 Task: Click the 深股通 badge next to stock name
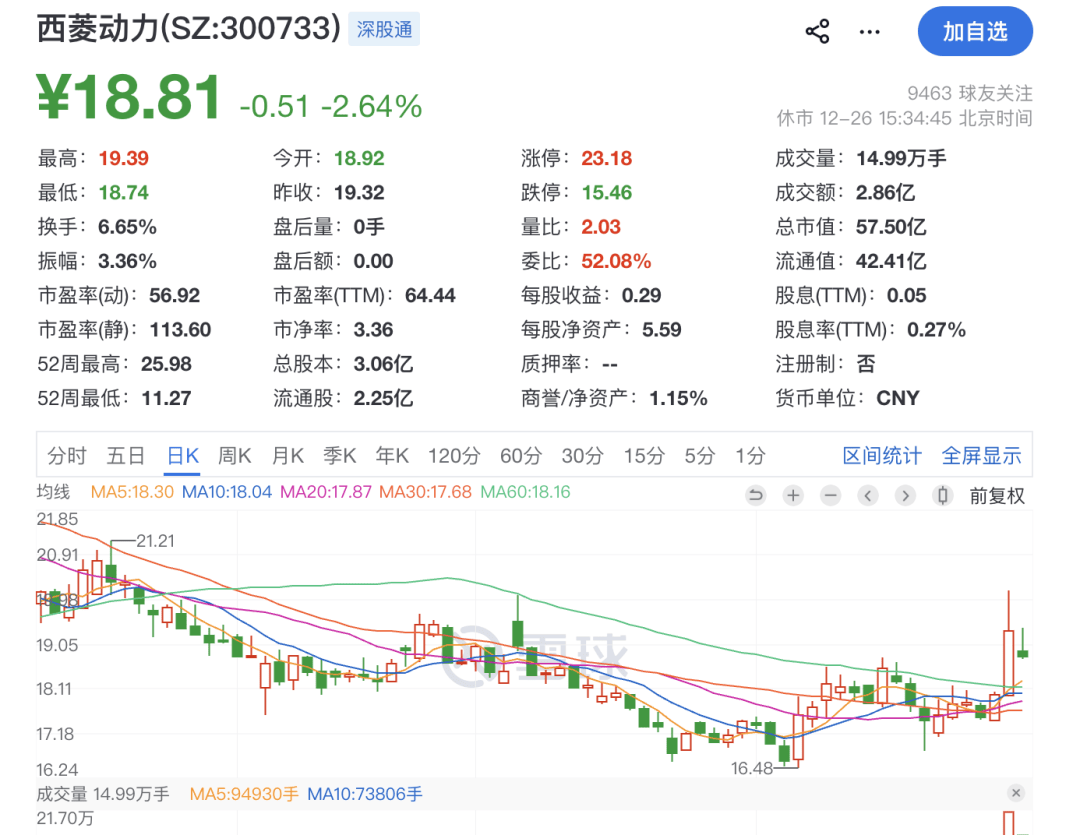(x=384, y=29)
